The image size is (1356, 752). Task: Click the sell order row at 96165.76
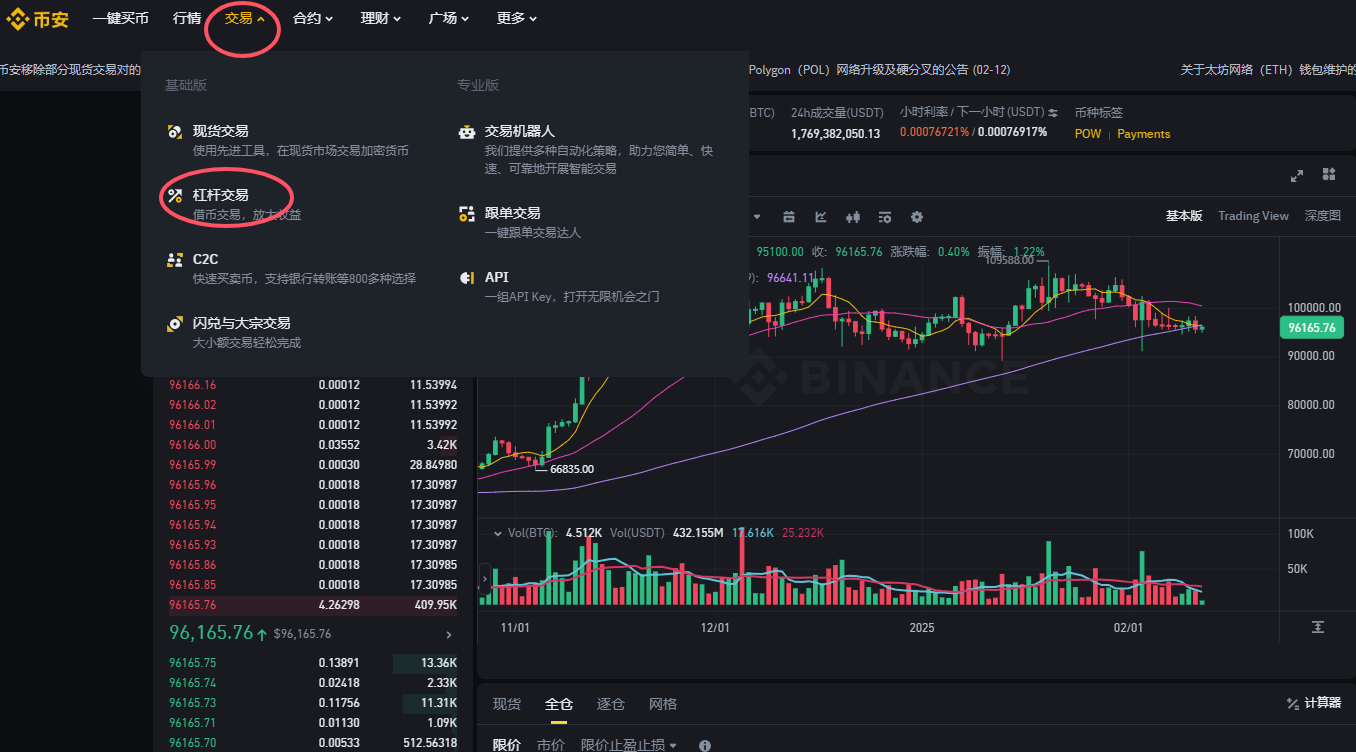[313, 605]
